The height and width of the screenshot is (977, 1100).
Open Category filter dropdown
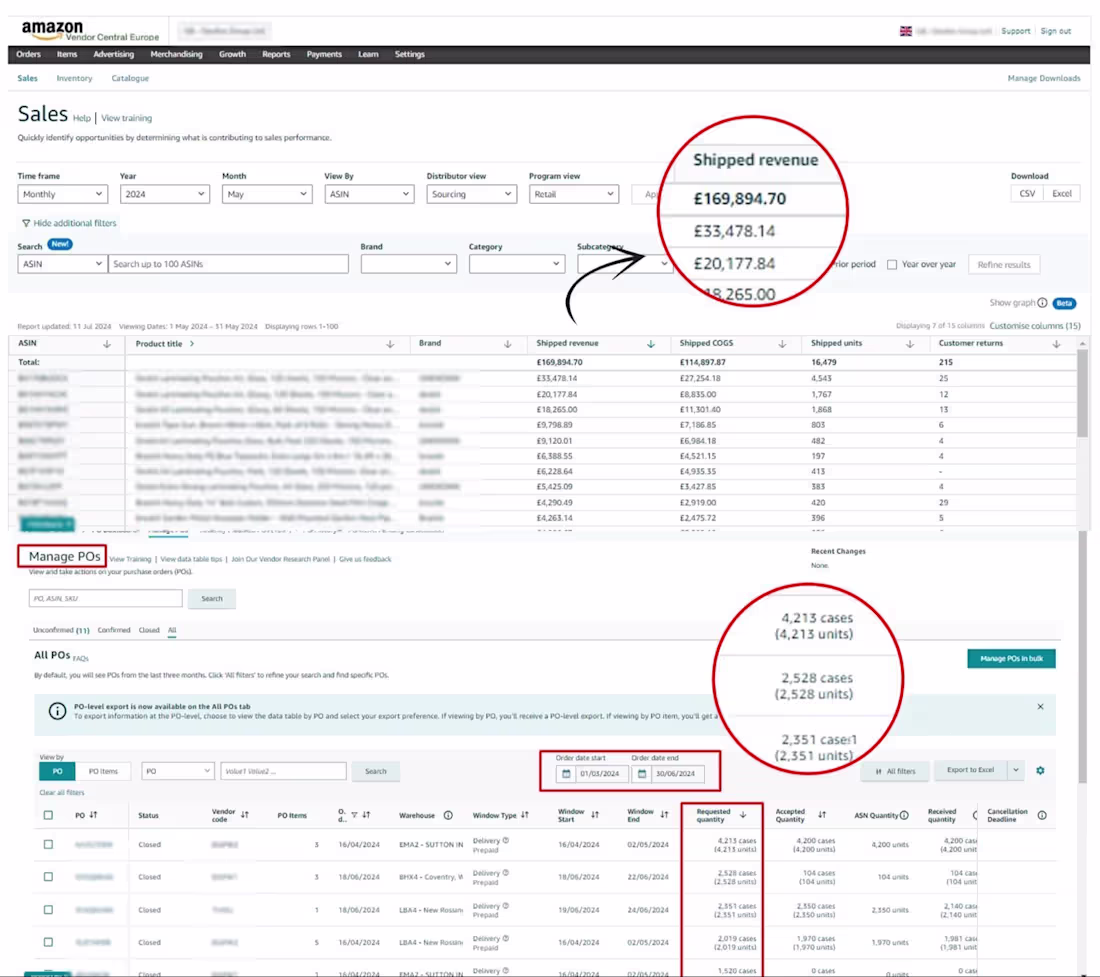coord(517,264)
